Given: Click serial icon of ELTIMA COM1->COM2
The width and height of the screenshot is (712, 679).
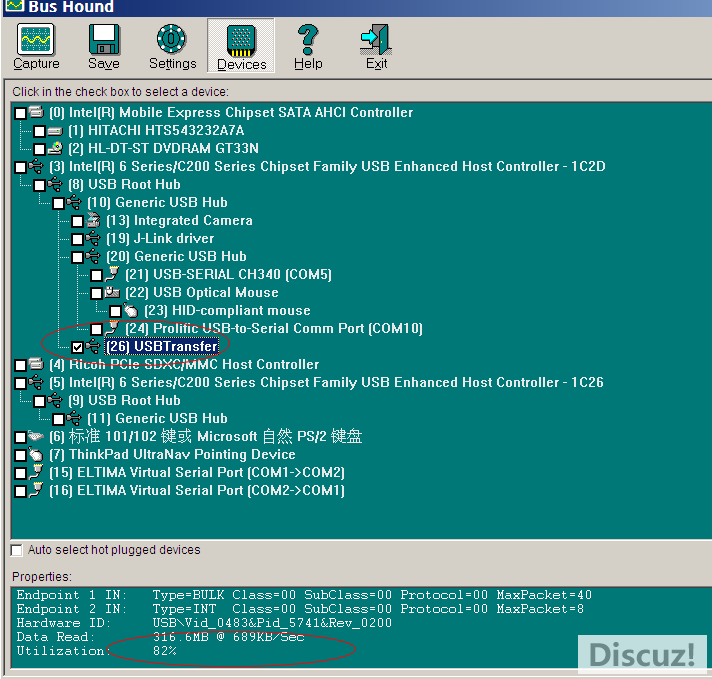Looking at the screenshot, I should tap(36, 472).
